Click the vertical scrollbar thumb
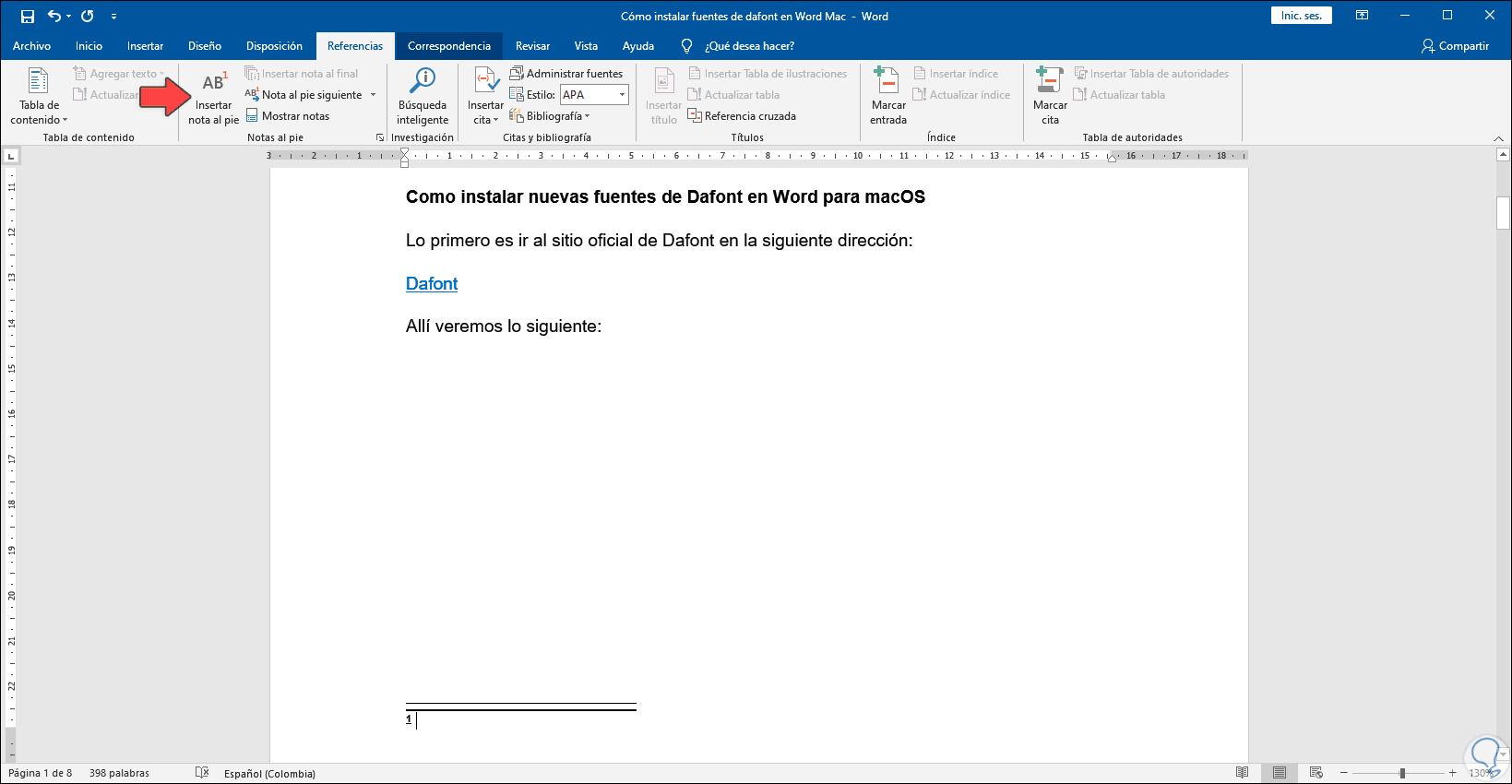 coord(1503,213)
